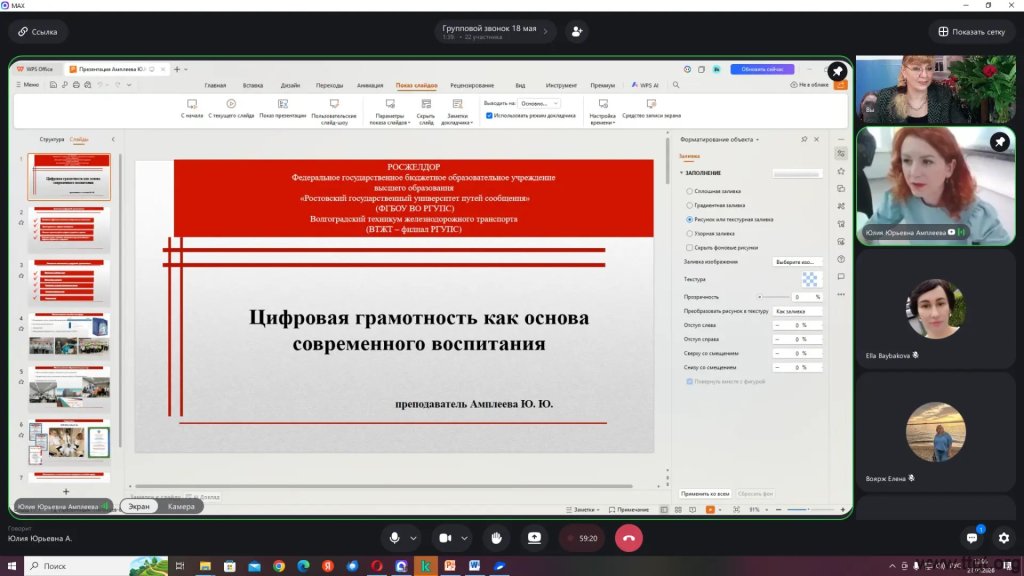Select Сплошная заливка radio option
The height and width of the screenshot is (576, 1024).
click(x=690, y=191)
